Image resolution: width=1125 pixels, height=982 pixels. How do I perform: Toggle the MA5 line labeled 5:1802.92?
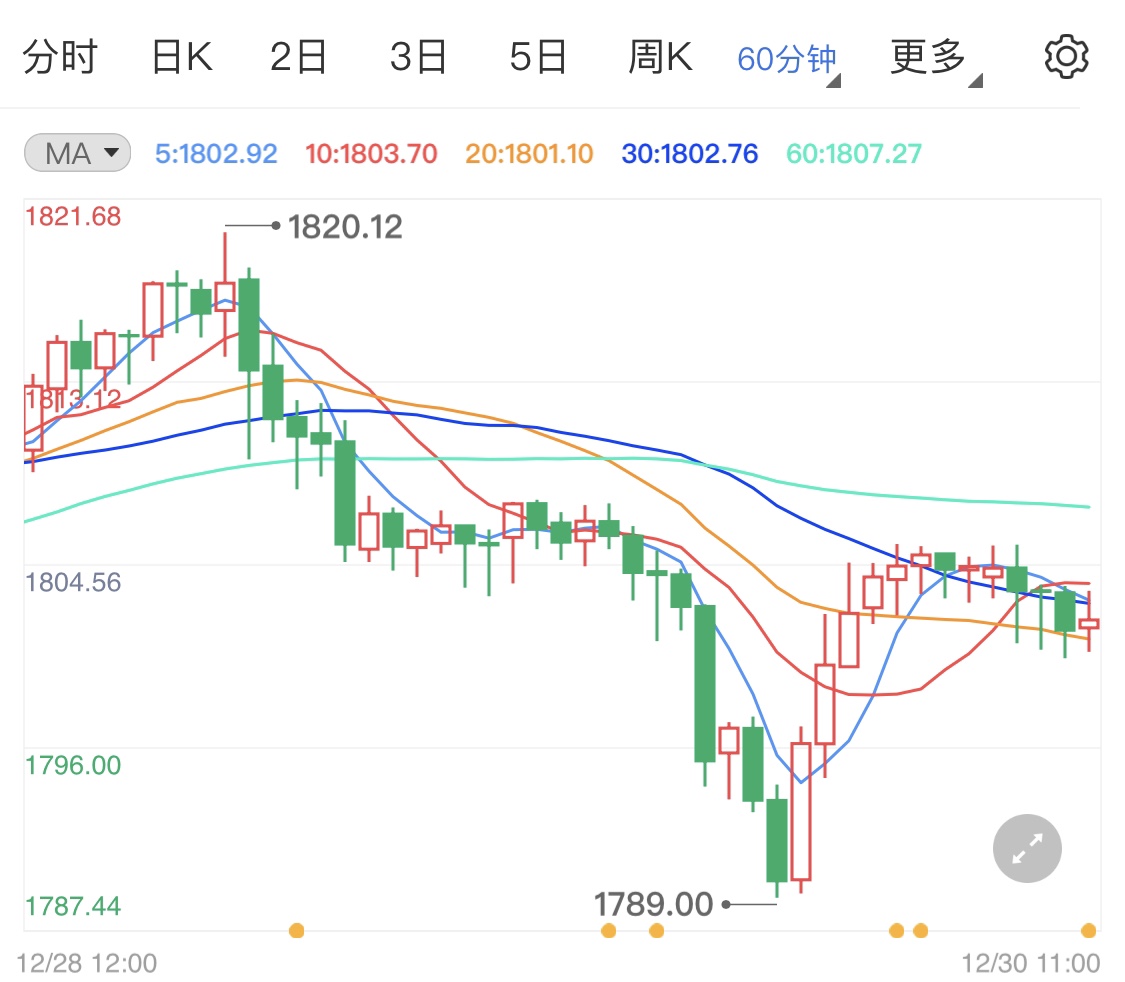tap(215, 151)
